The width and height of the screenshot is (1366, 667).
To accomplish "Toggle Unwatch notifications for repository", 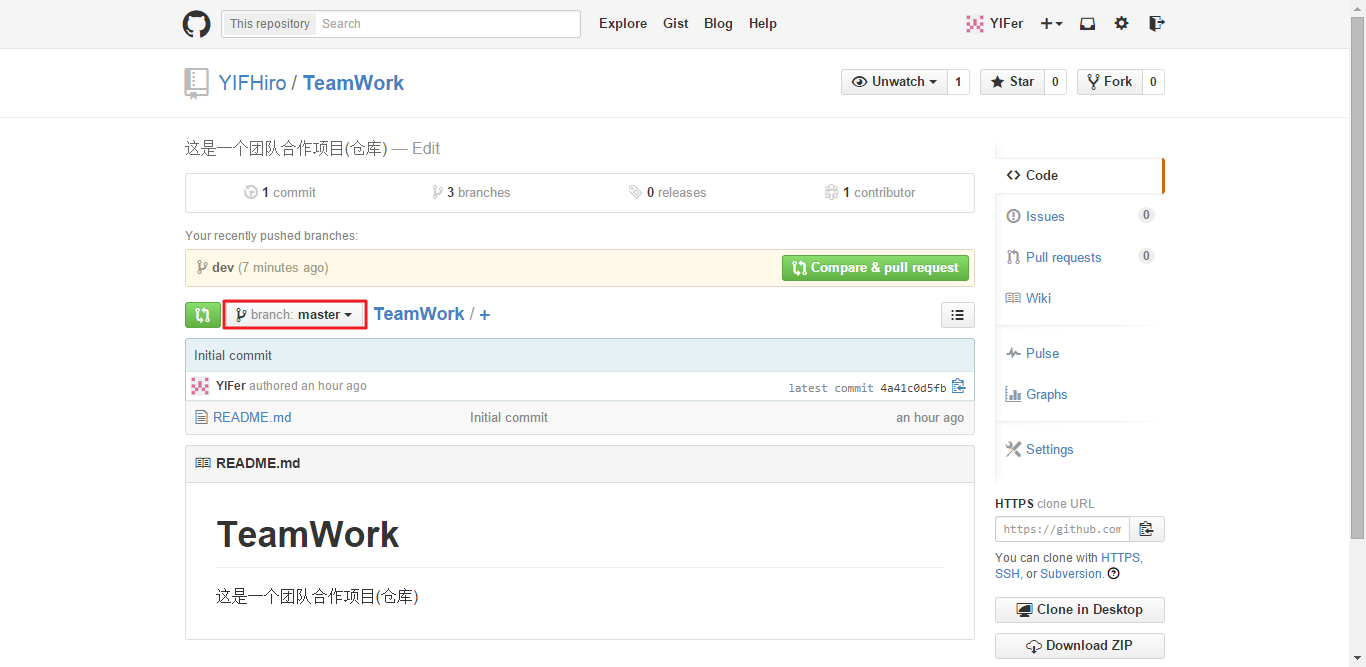I will [894, 82].
